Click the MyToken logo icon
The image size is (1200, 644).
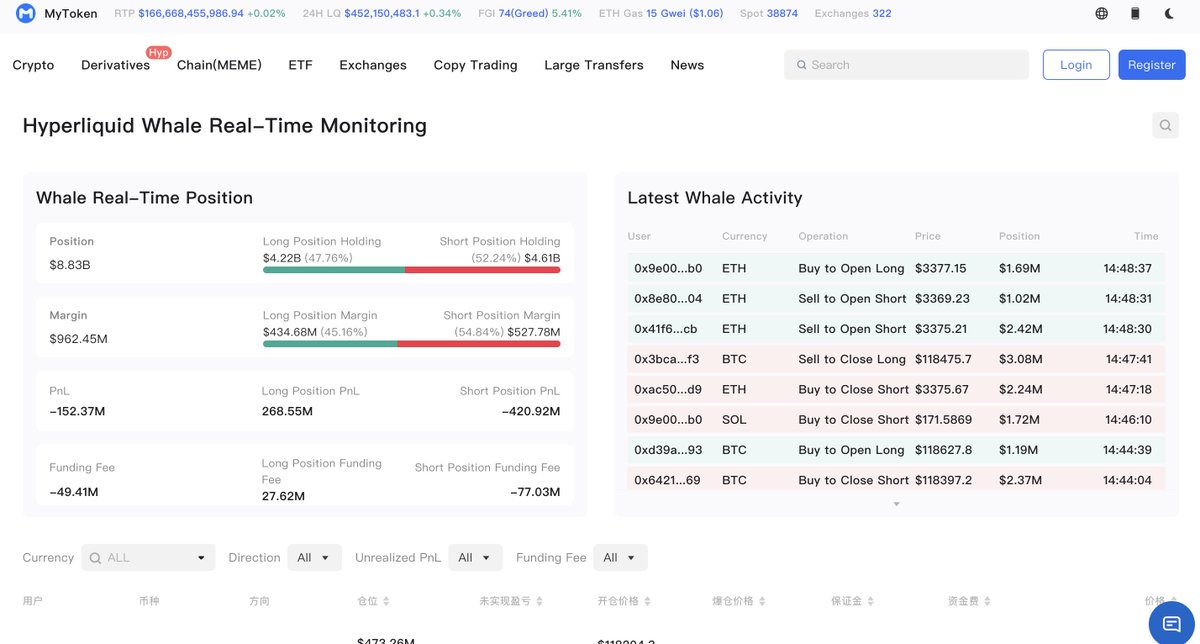26,14
